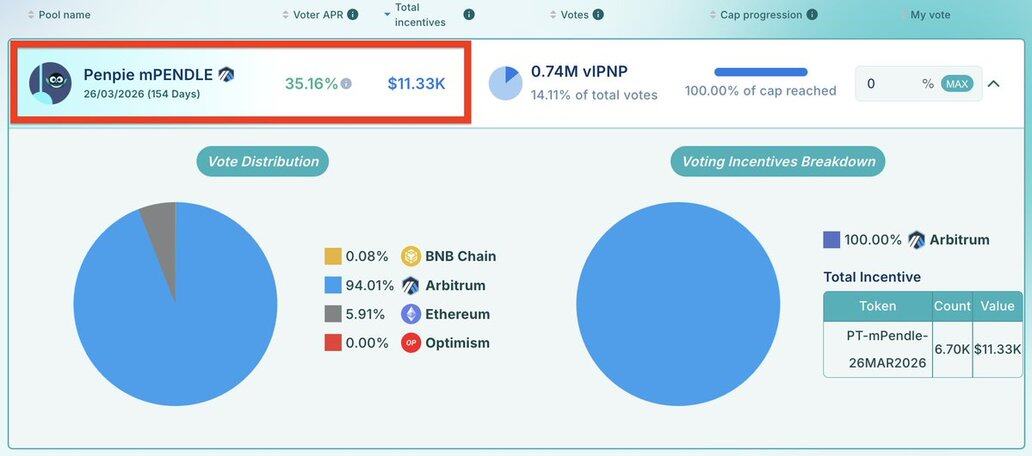Click the Optimism legend icon
1032x456 pixels.
coord(411,343)
